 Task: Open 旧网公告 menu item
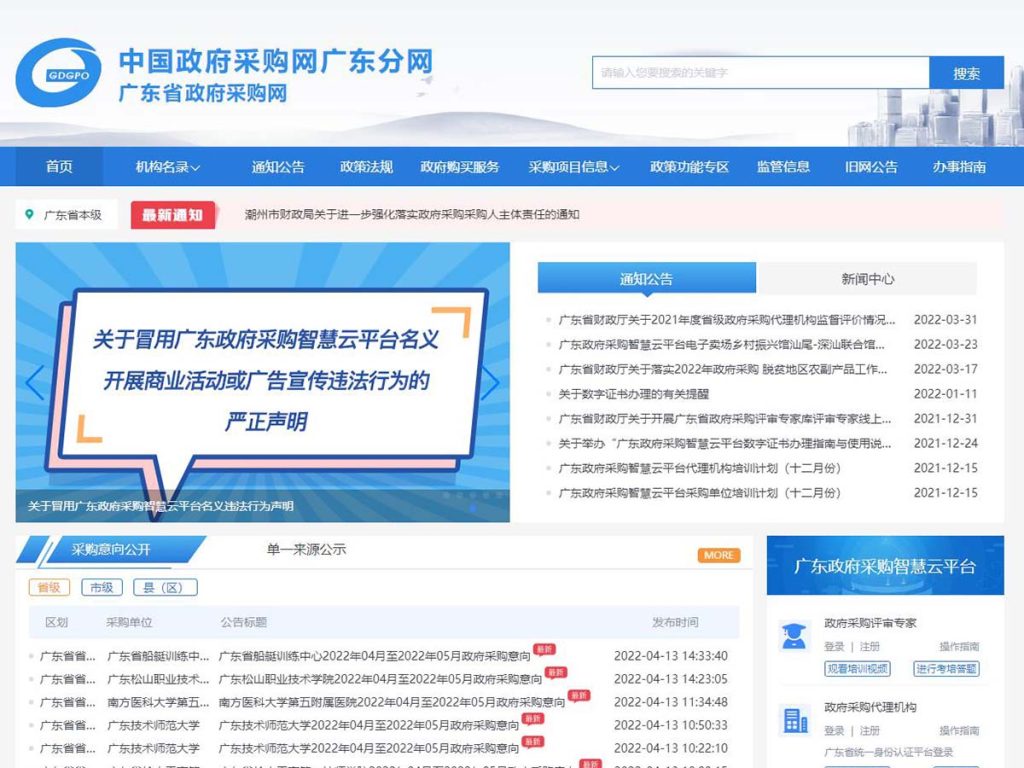(x=871, y=167)
